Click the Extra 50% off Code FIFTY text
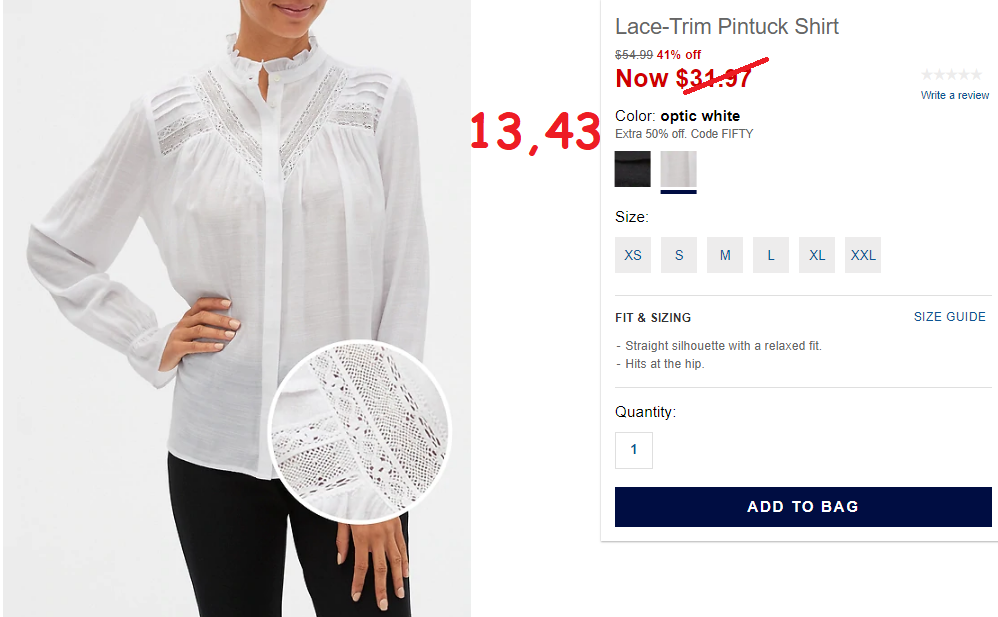The width and height of the screenshot is (998, 617). pos(684,134)
